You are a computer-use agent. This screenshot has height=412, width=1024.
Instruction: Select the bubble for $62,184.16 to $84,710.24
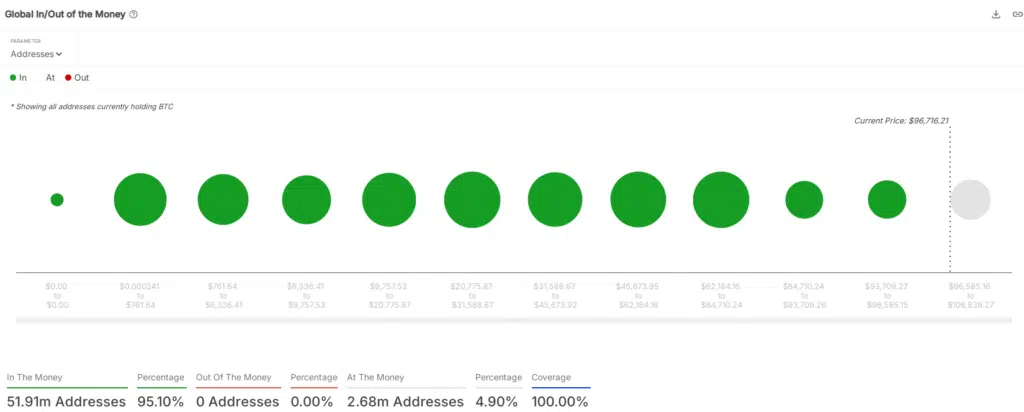pyautogui.click(x=721, y=200)
